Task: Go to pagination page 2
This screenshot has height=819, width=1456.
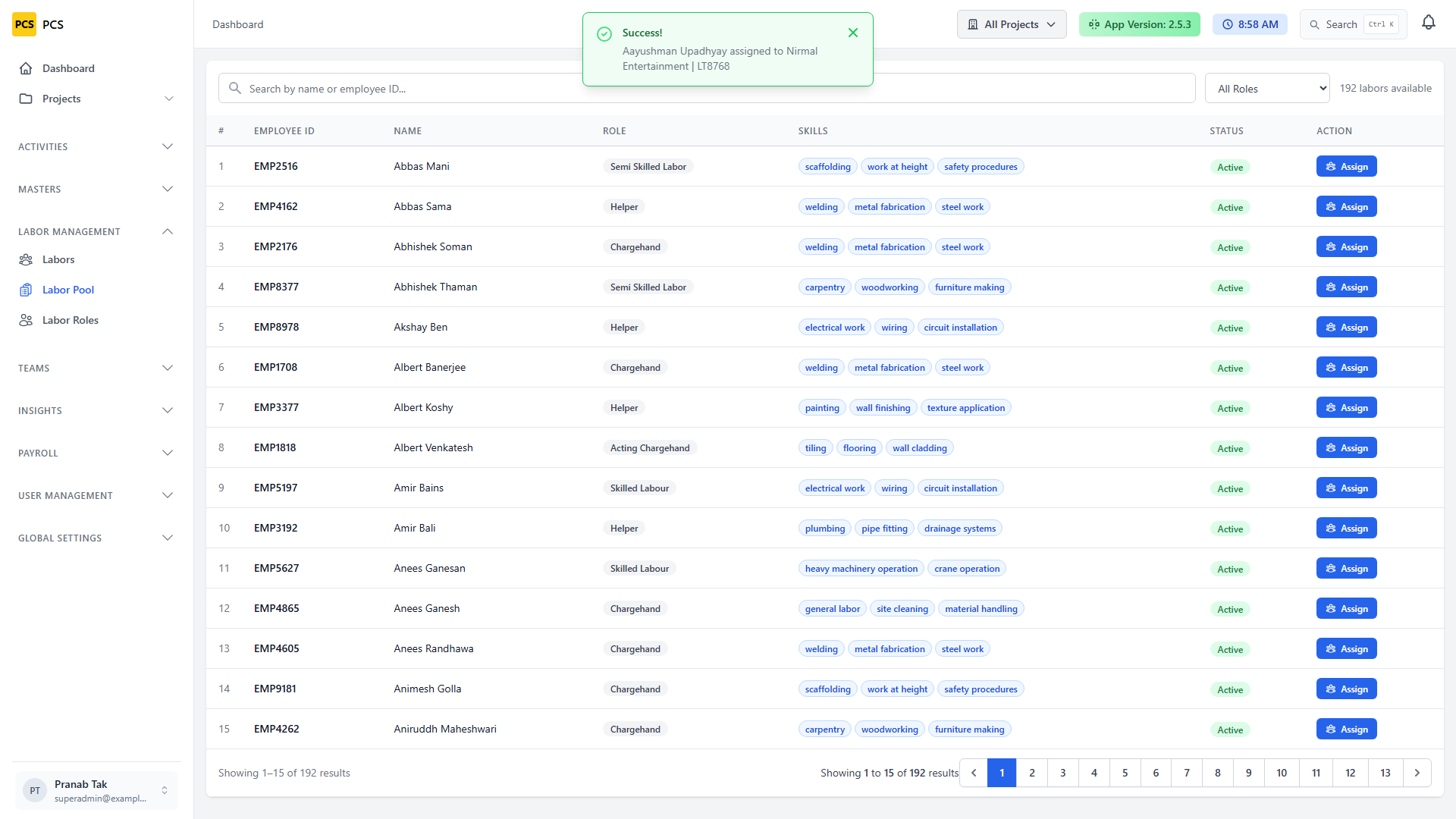Action: pos(1031,773)
